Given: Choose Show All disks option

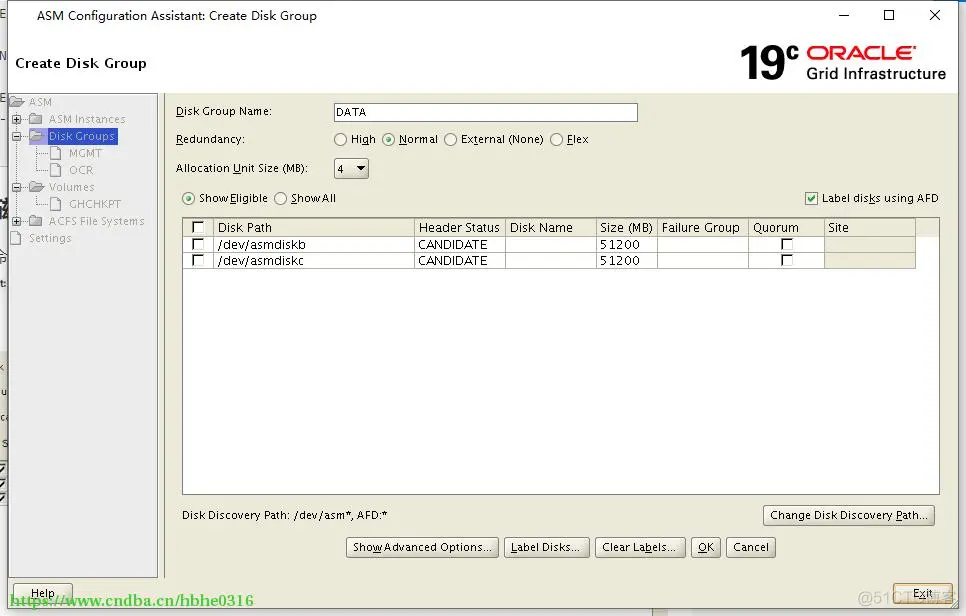Looking at the screenshot, I should click(x=280, y=198).
